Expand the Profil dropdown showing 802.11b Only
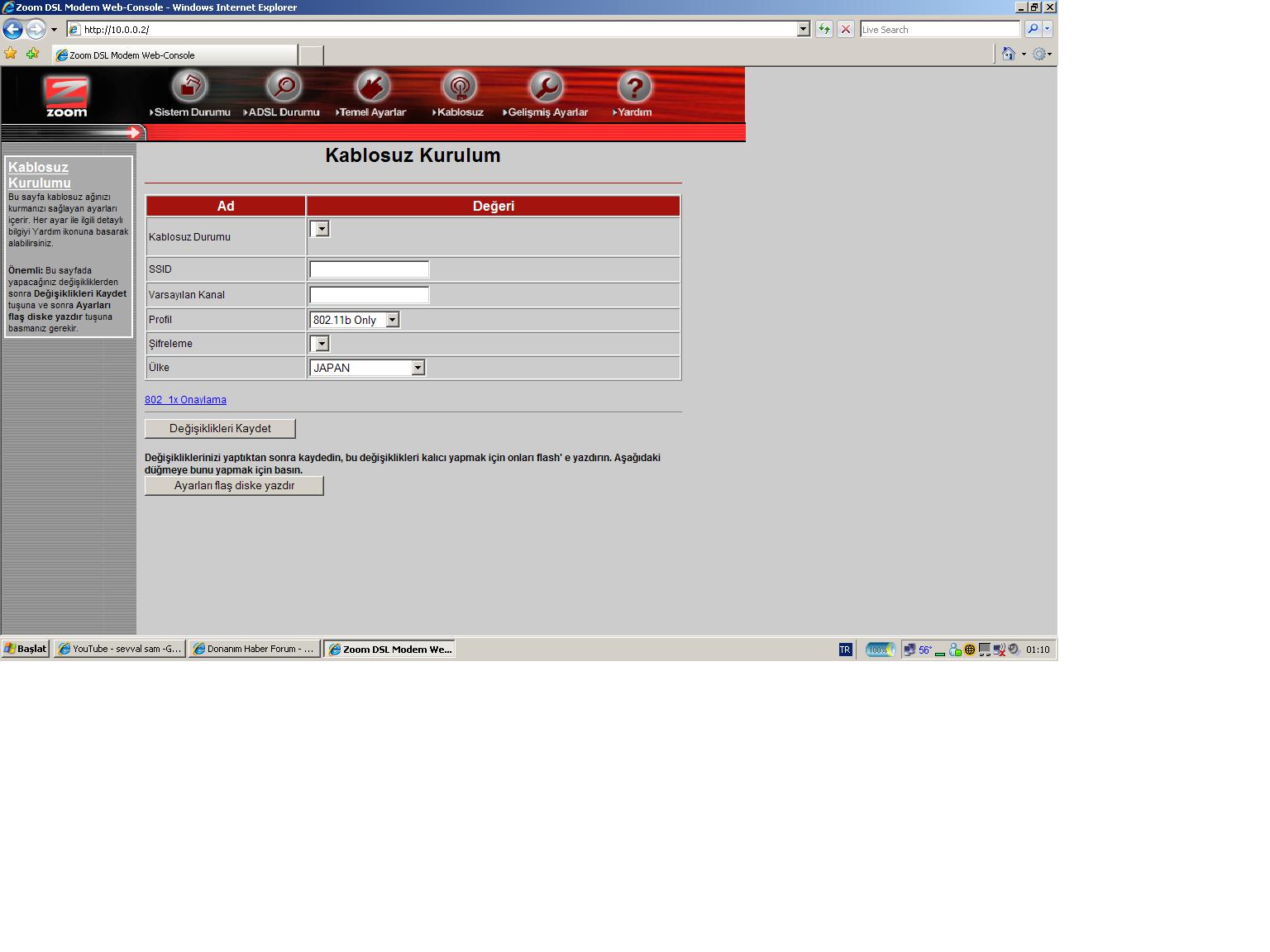The width and height of the screenshot is (1270, 952). pyautogui.click(x=393, y=320)
